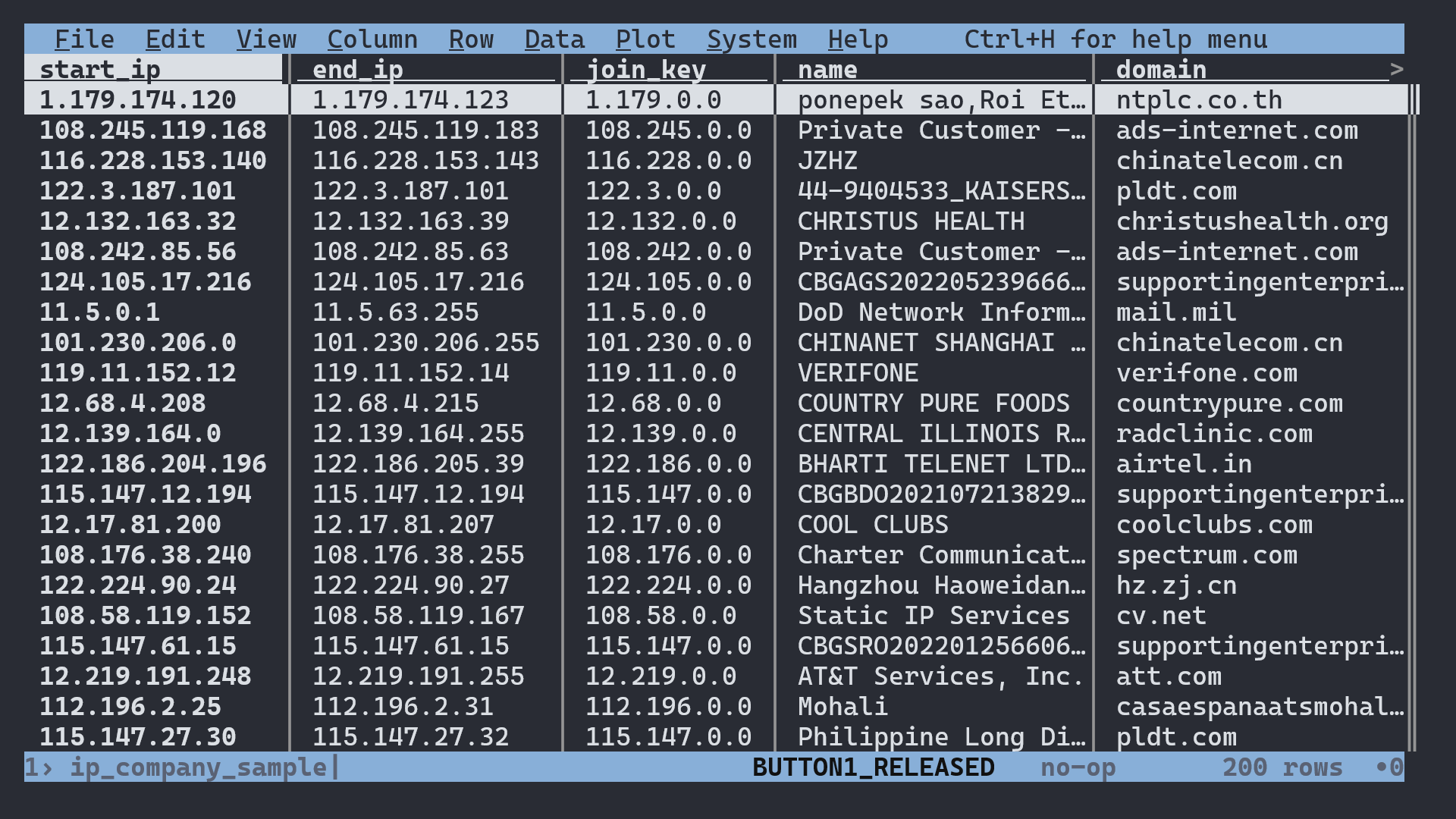Open the System menu
Viewport: 1456px width, 819px height.
(x=752, y=39)
